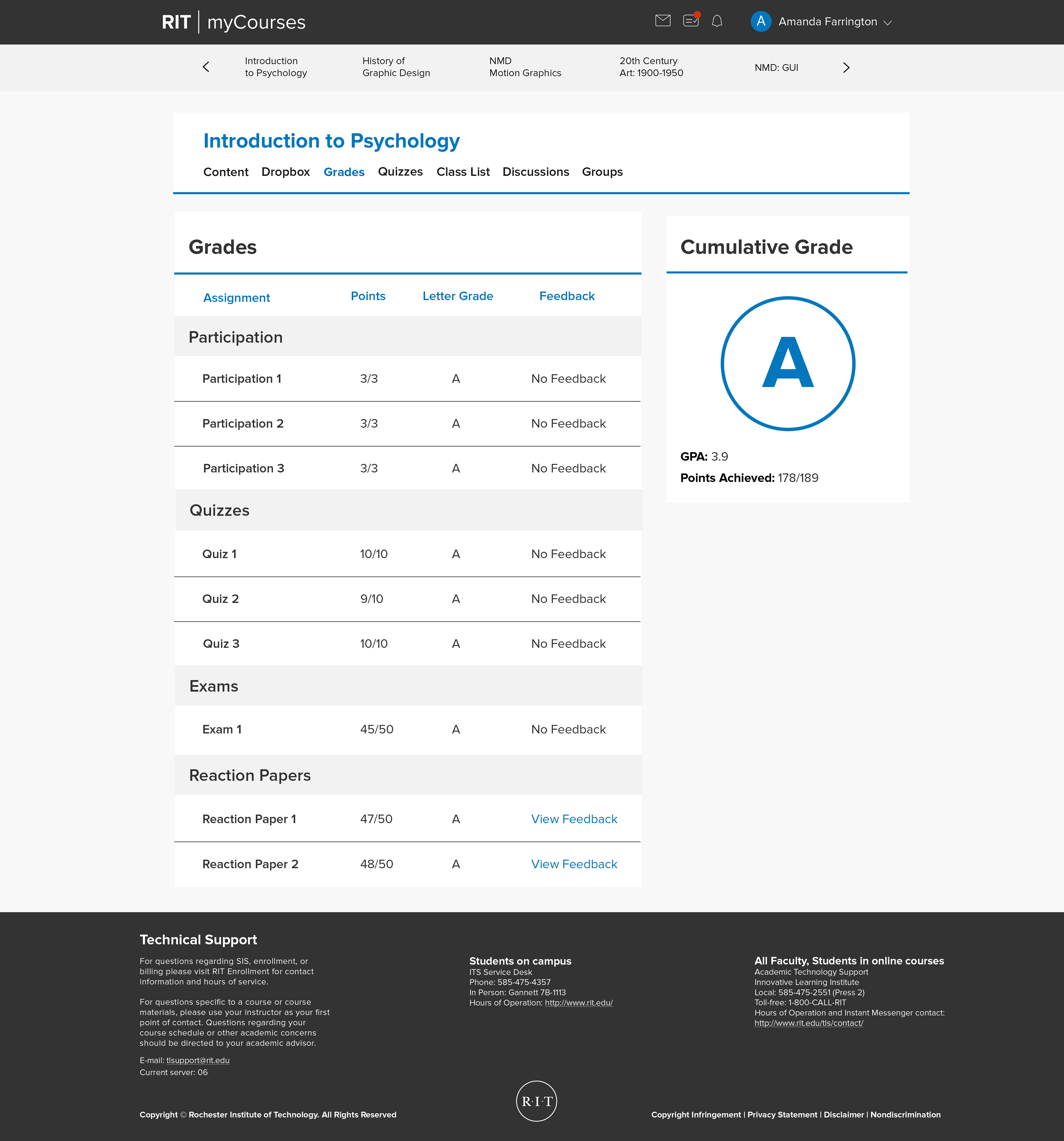Click the Current server: 06 text
Viewport: 1064px width, 1141px height.
pos(174,1073)
